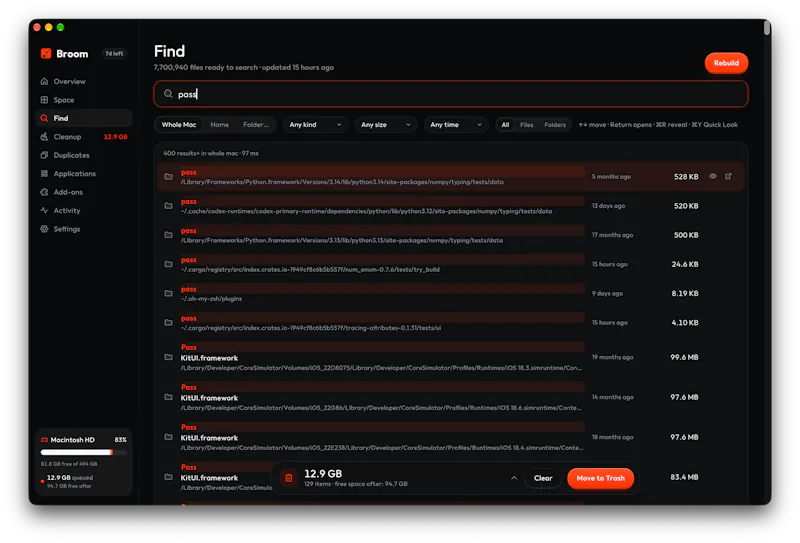The width and height of the screenshot is (800, 543).
Task: Select the Files results filter
Action: (x=527, y=125)
